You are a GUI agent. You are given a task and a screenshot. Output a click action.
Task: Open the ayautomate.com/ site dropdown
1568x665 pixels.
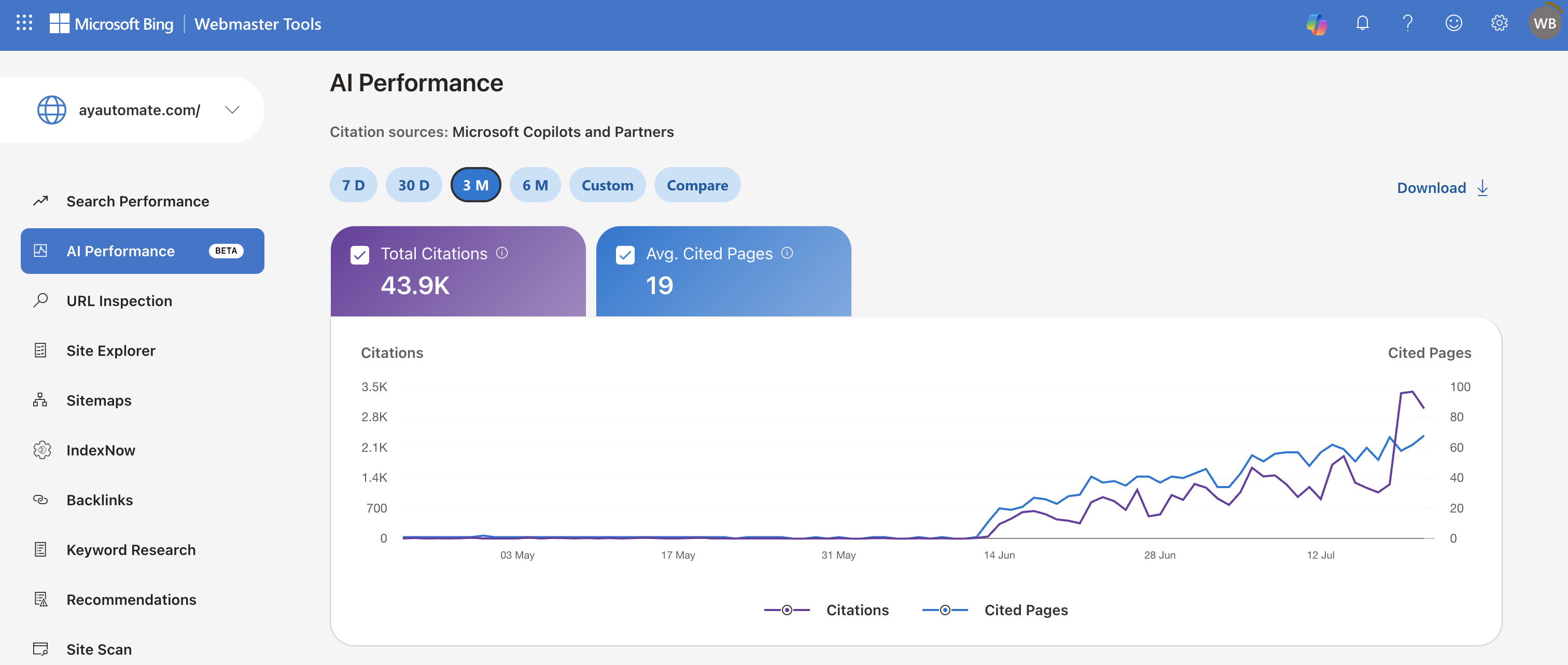pyautogui.click(x=132, y=109)
